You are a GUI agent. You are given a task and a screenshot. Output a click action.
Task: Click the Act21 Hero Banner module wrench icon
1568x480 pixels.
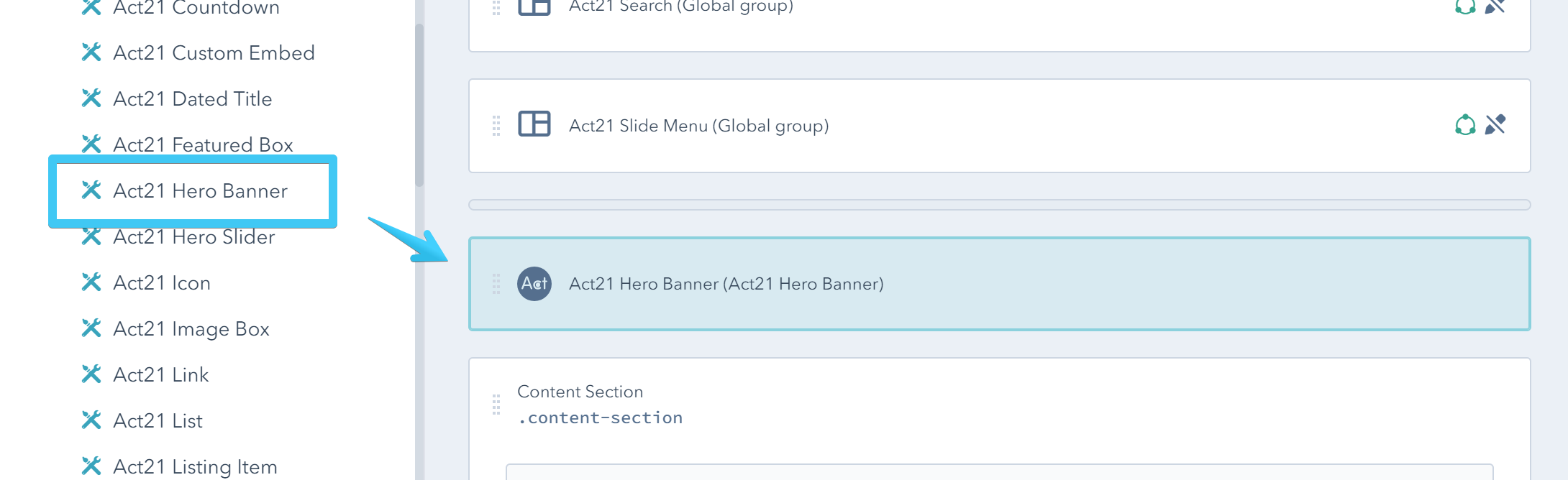click(92, 191)
